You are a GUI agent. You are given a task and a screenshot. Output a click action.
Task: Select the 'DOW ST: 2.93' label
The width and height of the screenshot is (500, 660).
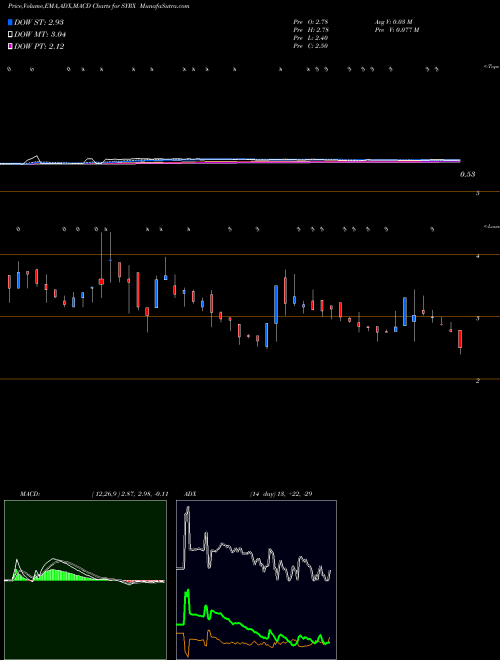tap(39, 22)
